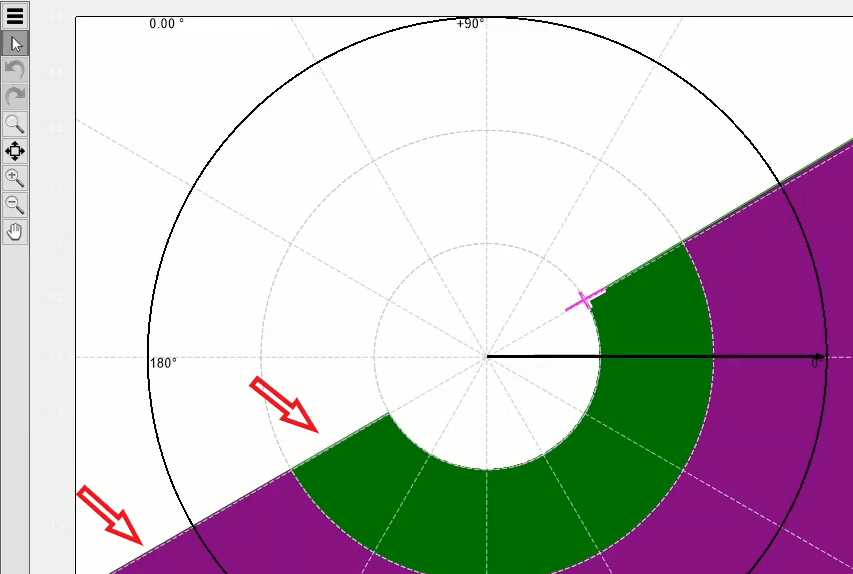The height and width of the screenshot is (574, 853).
Task: Select the arrow pointer tool
Action: [x=15, y=43]
